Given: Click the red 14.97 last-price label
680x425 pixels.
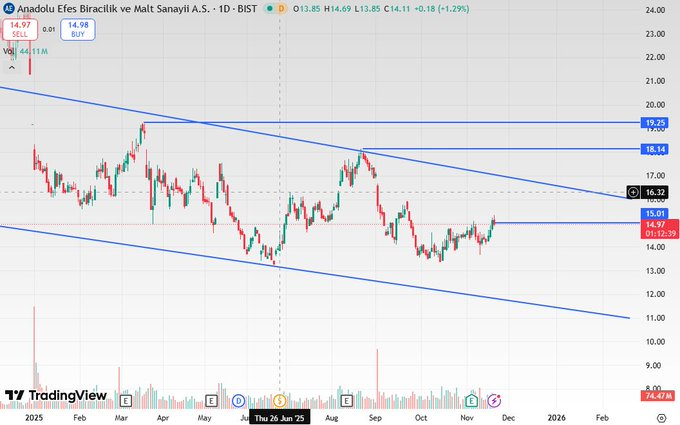Looking at the screenshot, I should click(660, 229).
